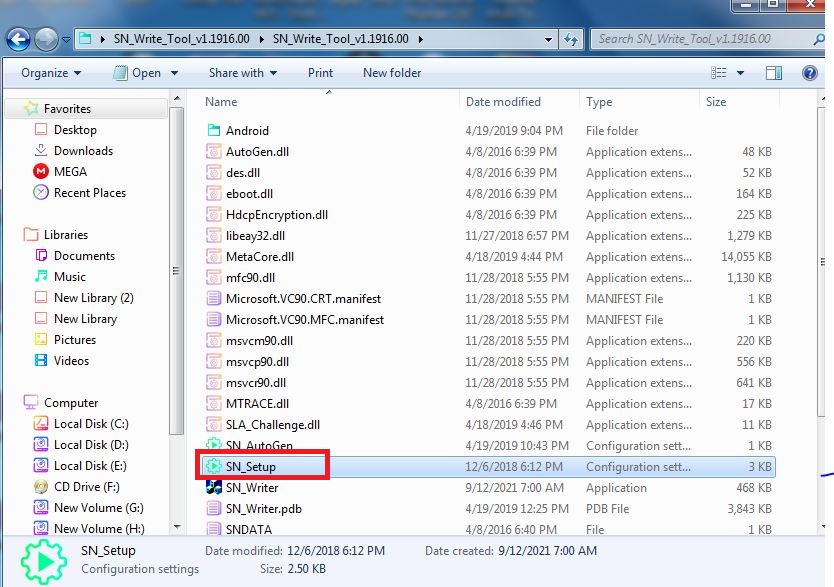The height and width of the screenshot is (587, 834).
Task: Open the Share with menu
Action: [x=243, y=73]
